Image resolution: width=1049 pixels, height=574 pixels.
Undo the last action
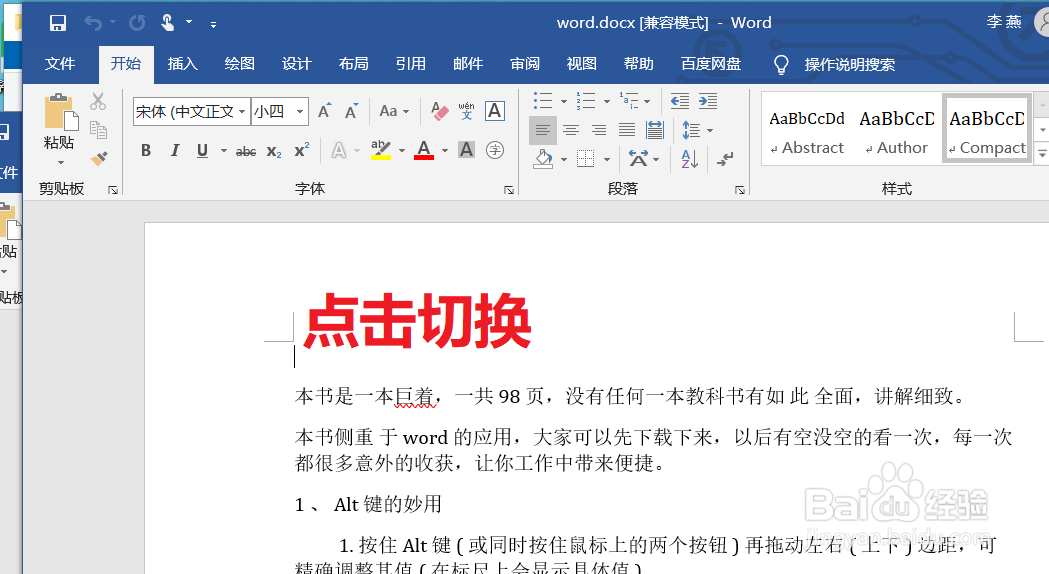pos(93,23)
